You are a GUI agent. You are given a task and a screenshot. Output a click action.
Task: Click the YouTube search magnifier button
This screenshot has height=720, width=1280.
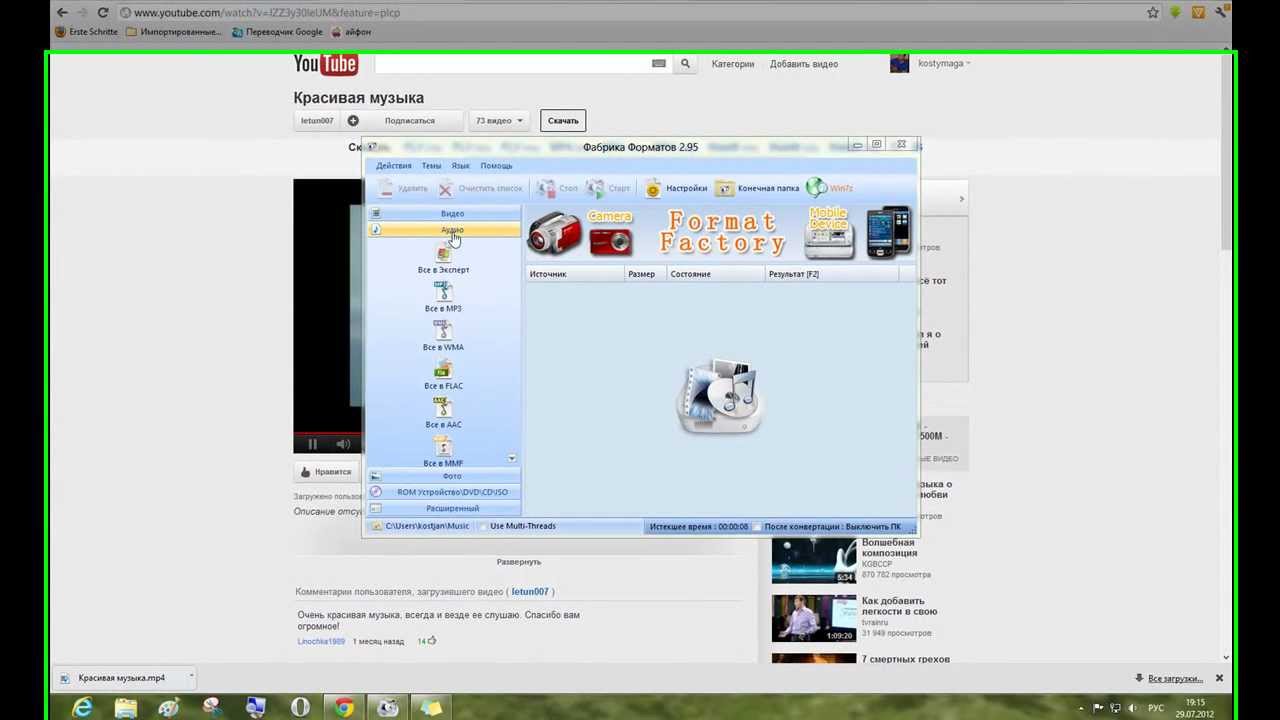pos(685,64)
